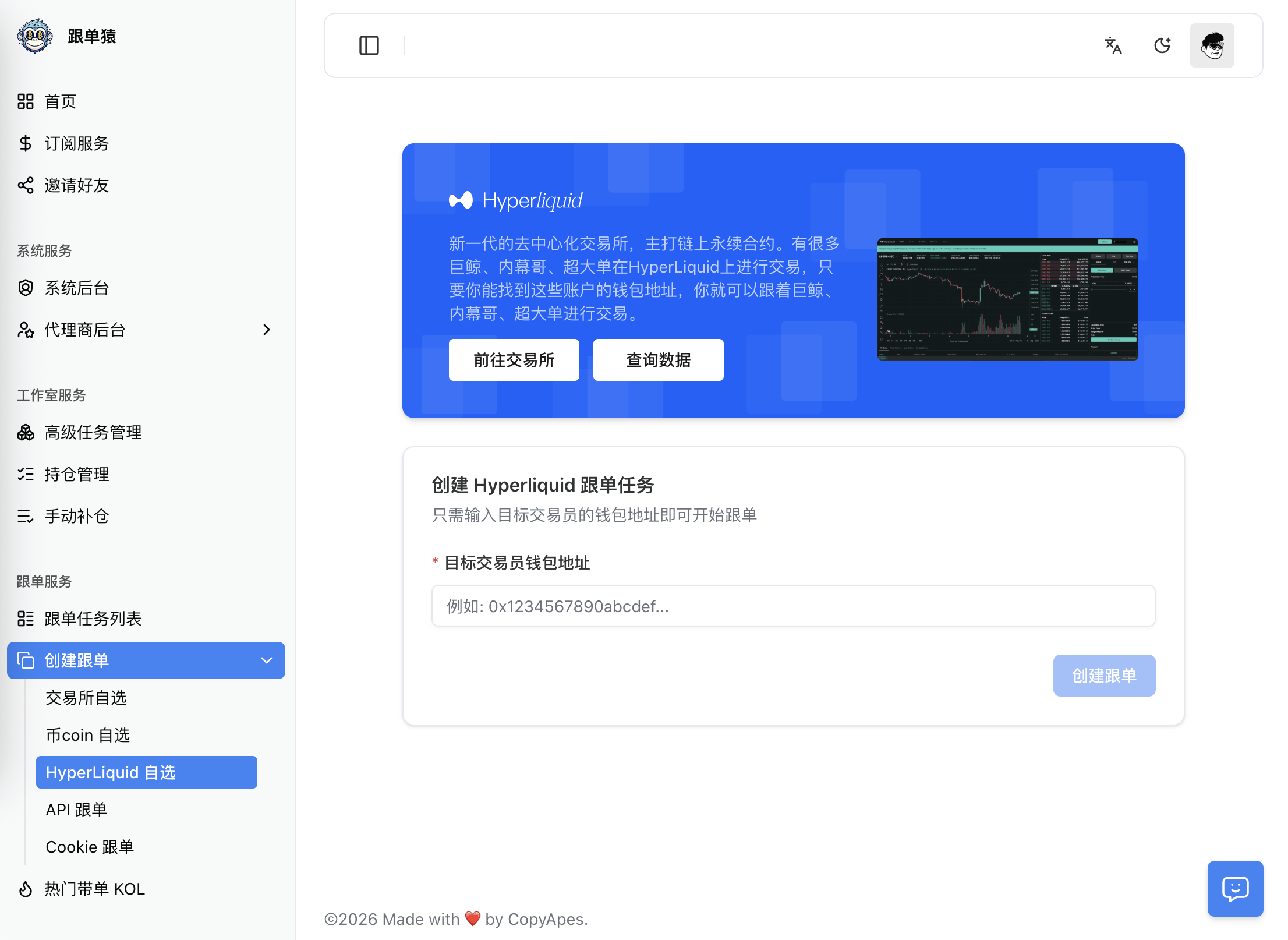Click the 前往交易所 button
This screenshot has width=1288, height=940.
coord(514,360)
